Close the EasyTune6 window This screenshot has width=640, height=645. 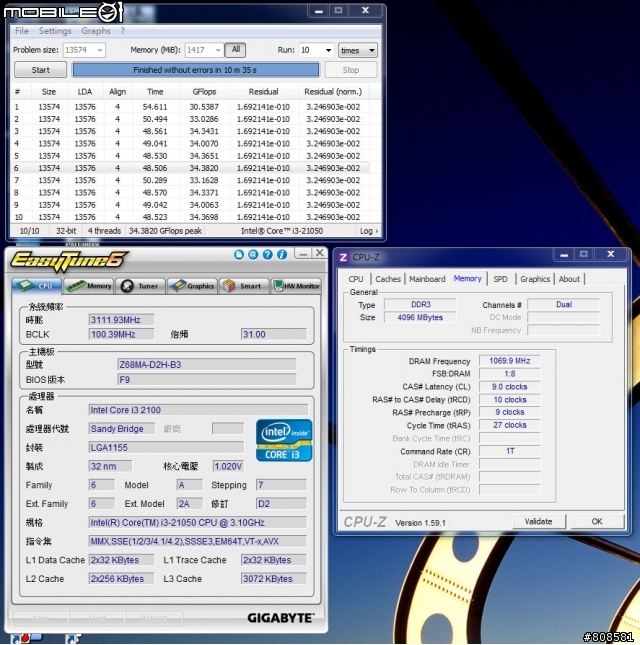coord(320,253)
